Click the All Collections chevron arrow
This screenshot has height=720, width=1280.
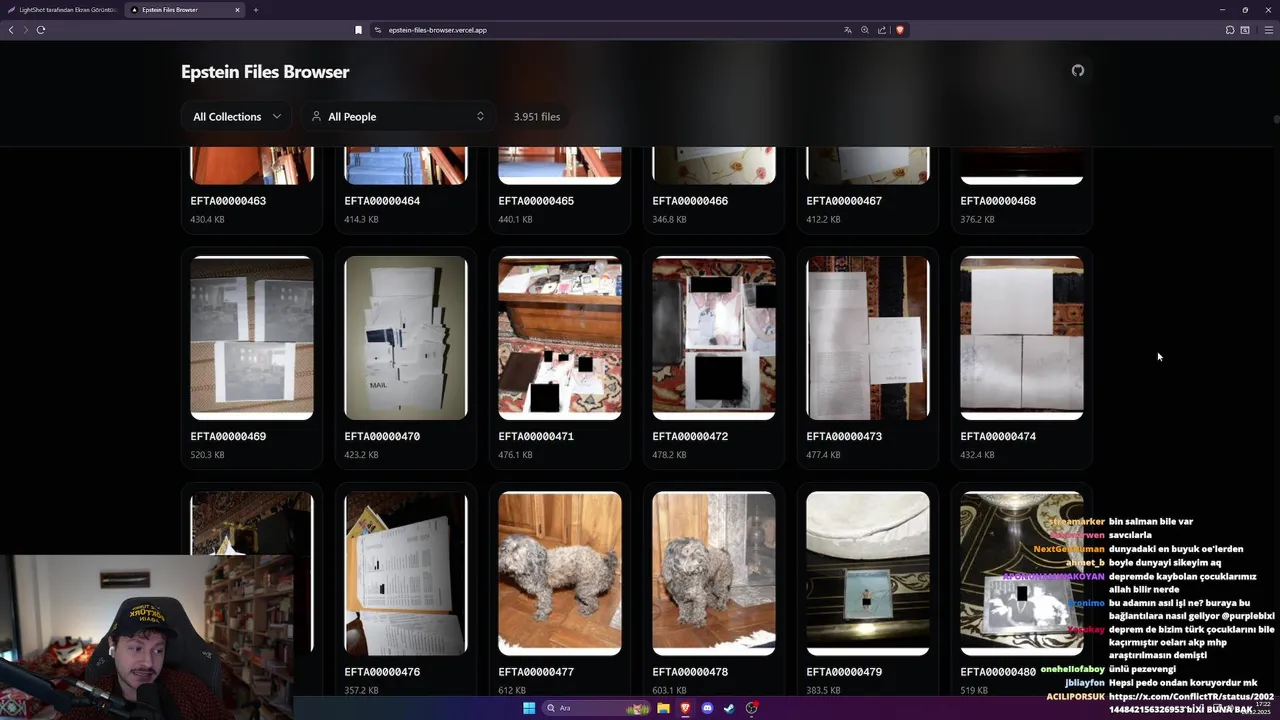click(x=276, y=117)
